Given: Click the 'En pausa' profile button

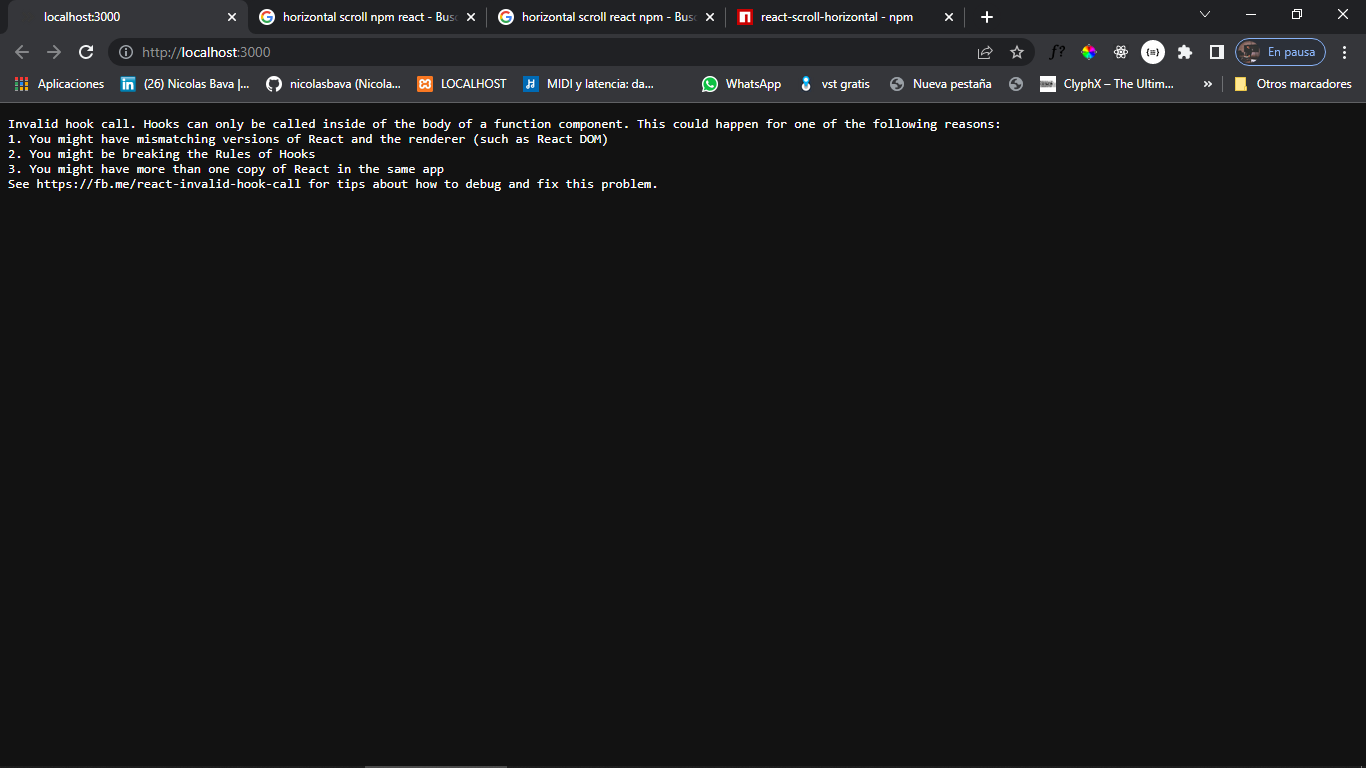Looking at the screenshot, I should click(1280, 52).
